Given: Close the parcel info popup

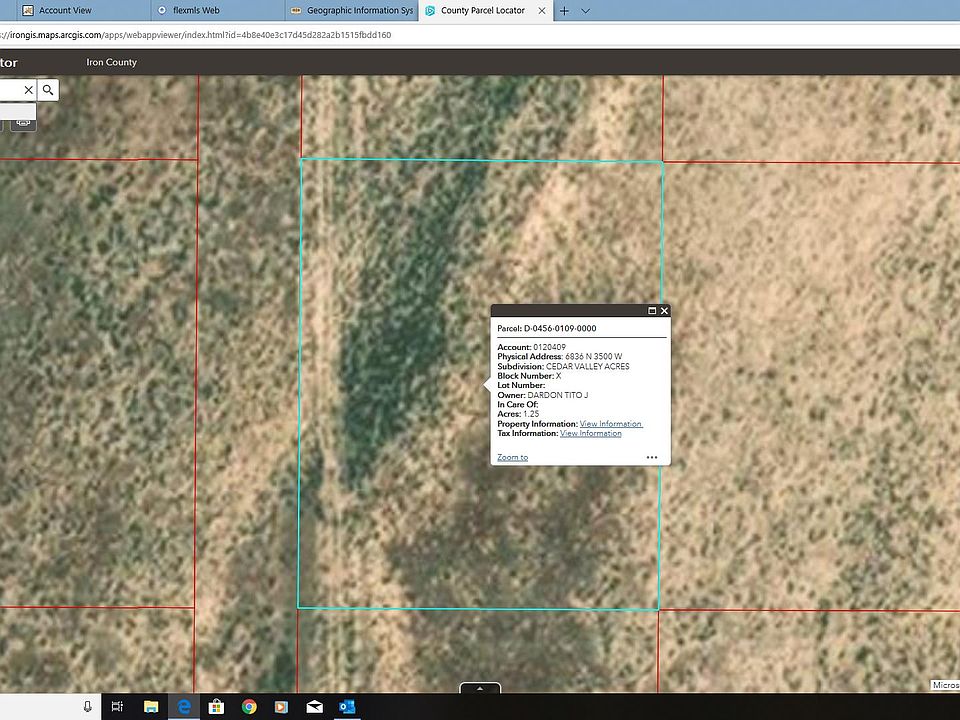Looking at the screenshot, I should [664, 310].
